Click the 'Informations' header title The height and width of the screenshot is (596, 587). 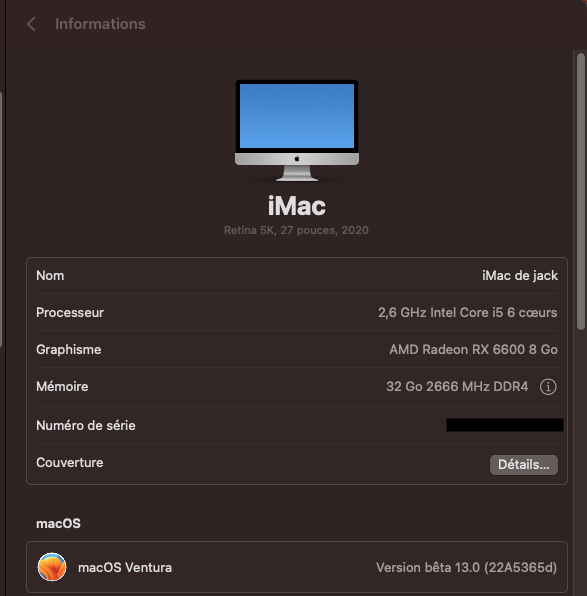[x=100, y=24]
